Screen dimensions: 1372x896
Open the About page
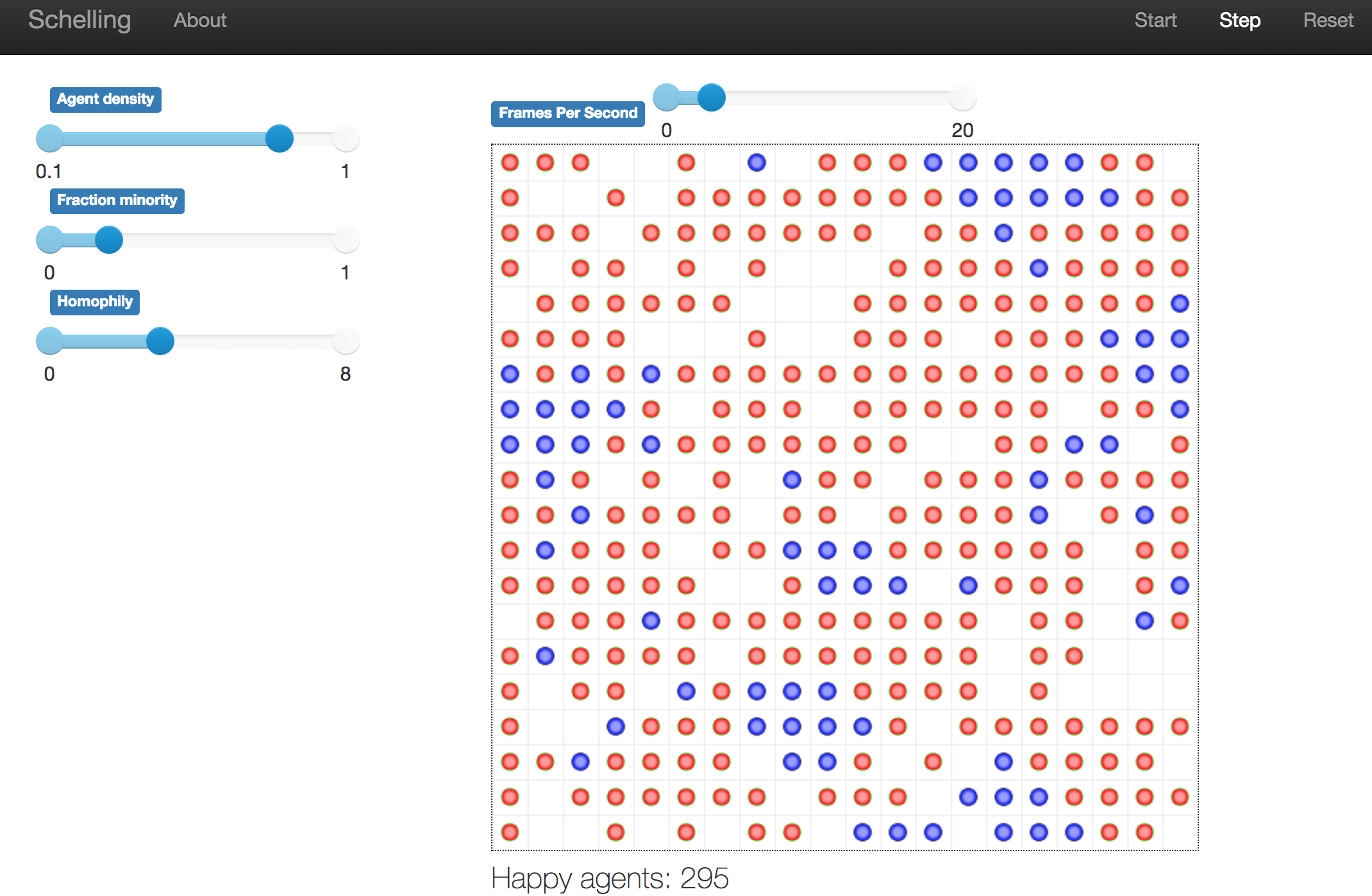(199, 20)
